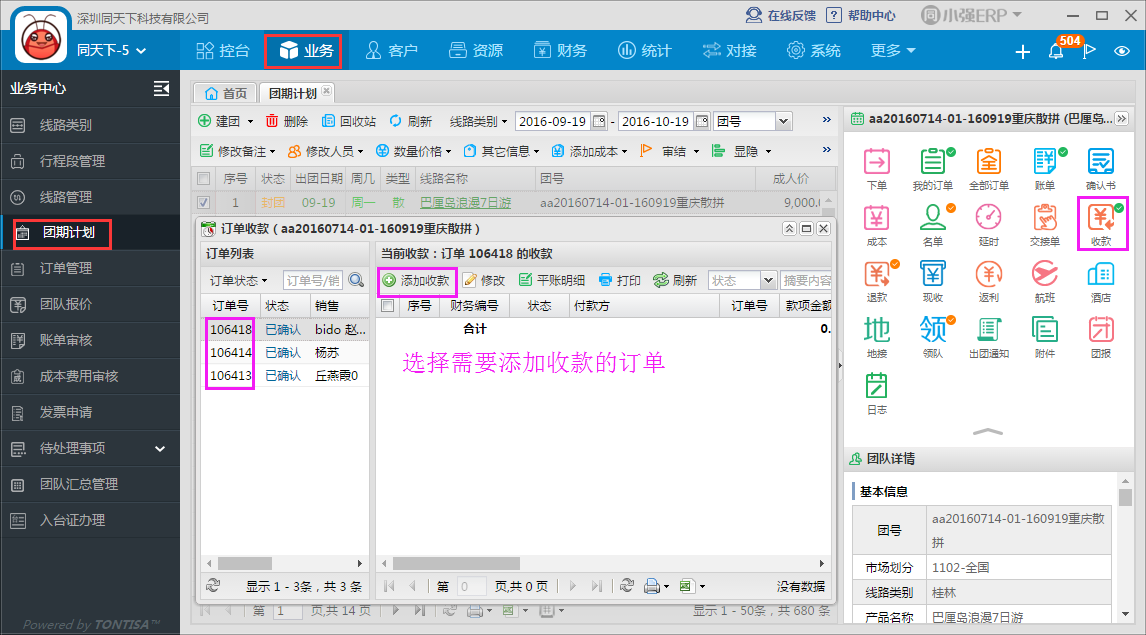Switch to 业务 navigation tab
The width and height of the screenshot is (1146, 635).
pos(306,50)
